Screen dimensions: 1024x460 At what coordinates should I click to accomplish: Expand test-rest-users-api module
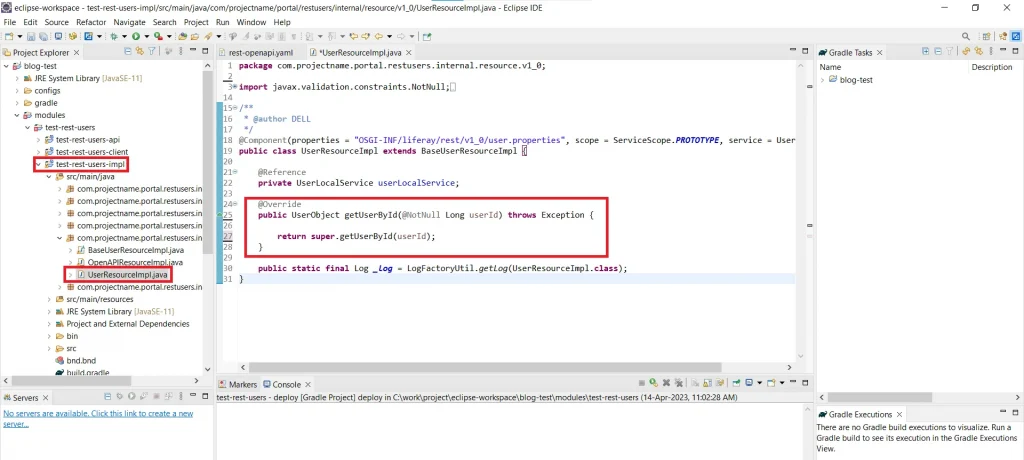[x=39, y=140]
